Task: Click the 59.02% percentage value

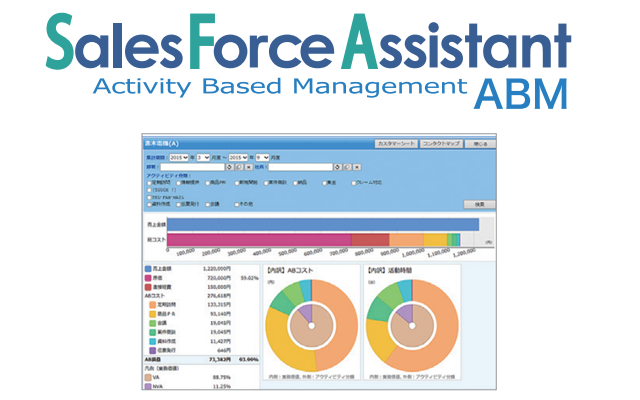Action: pos(249,278)
